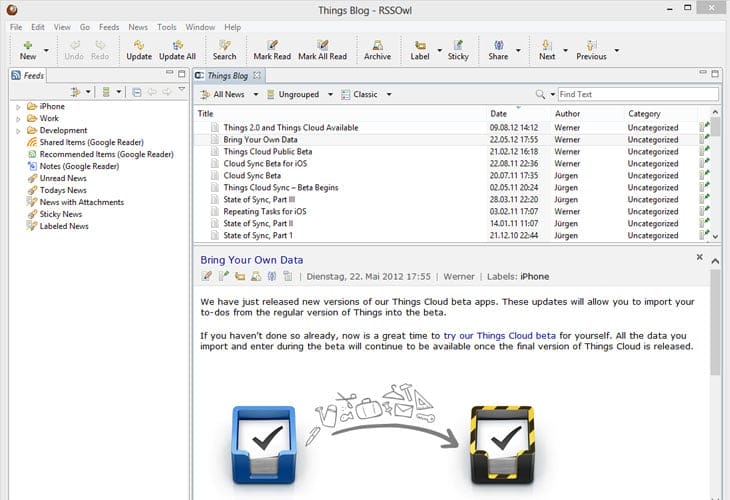Select Shared Items (Google Reader) feed
The height and width of the screenshot is (500, 730).
click(x=91, y=142)
